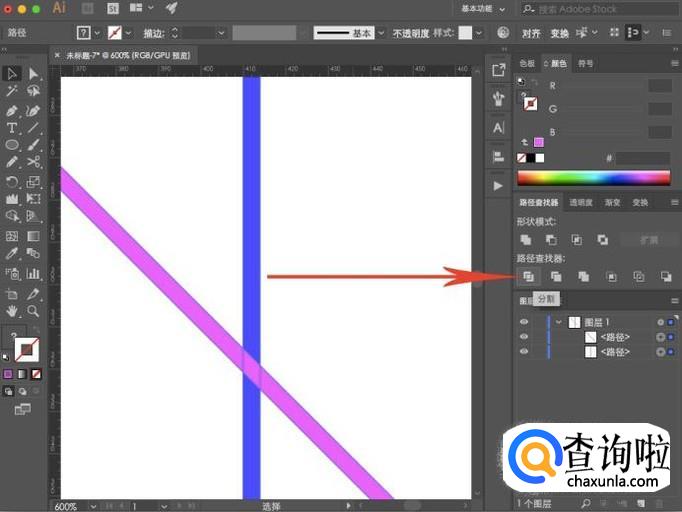Click the Intersect shape mode button
The width and height of the screenshot is (682, 512).
577,240
